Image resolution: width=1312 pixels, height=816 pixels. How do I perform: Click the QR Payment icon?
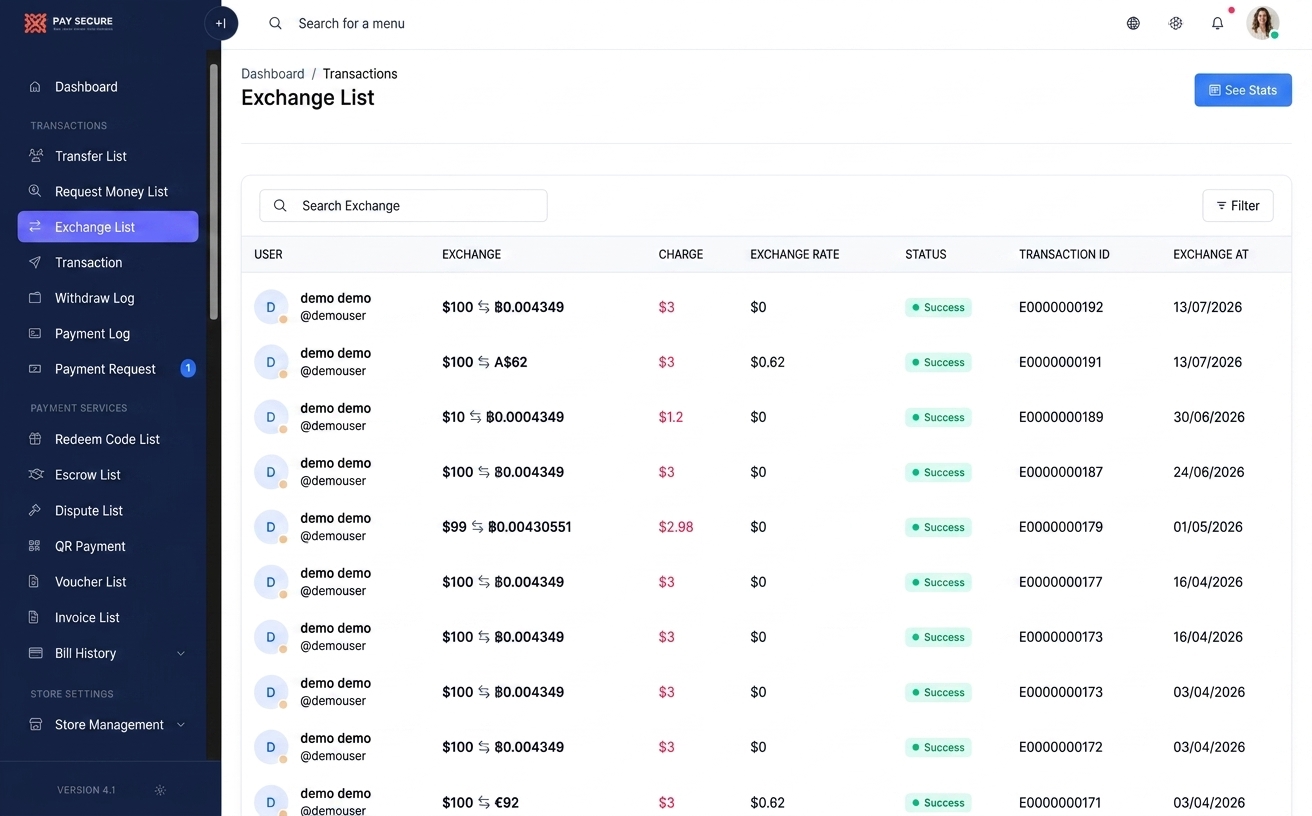[35, 546]
